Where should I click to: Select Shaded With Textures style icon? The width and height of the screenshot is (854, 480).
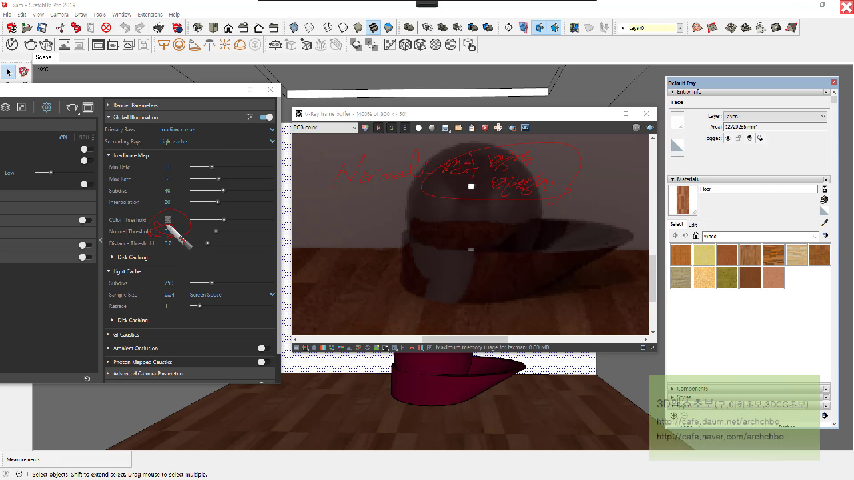[374, 27]
